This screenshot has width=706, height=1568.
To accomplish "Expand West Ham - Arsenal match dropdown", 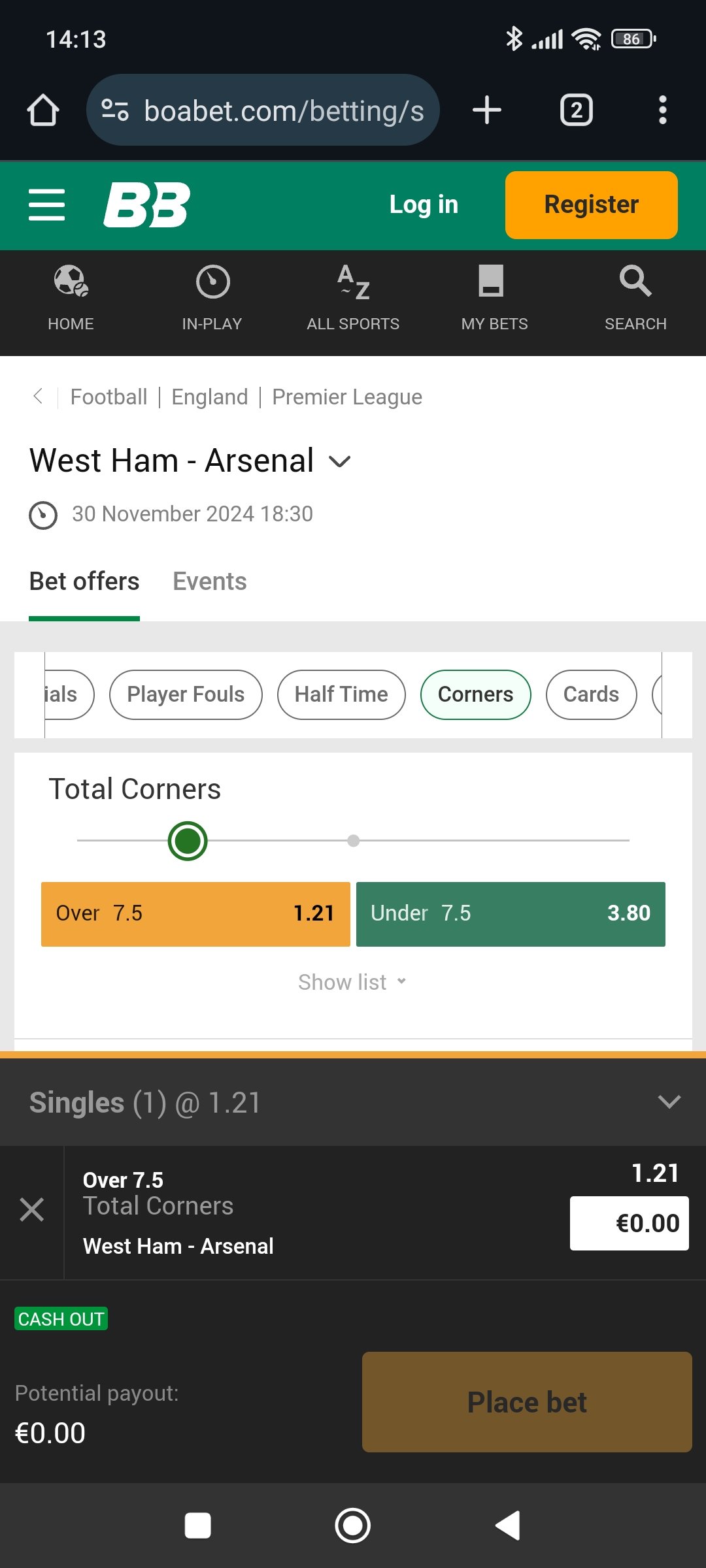I will coord(340,462).
